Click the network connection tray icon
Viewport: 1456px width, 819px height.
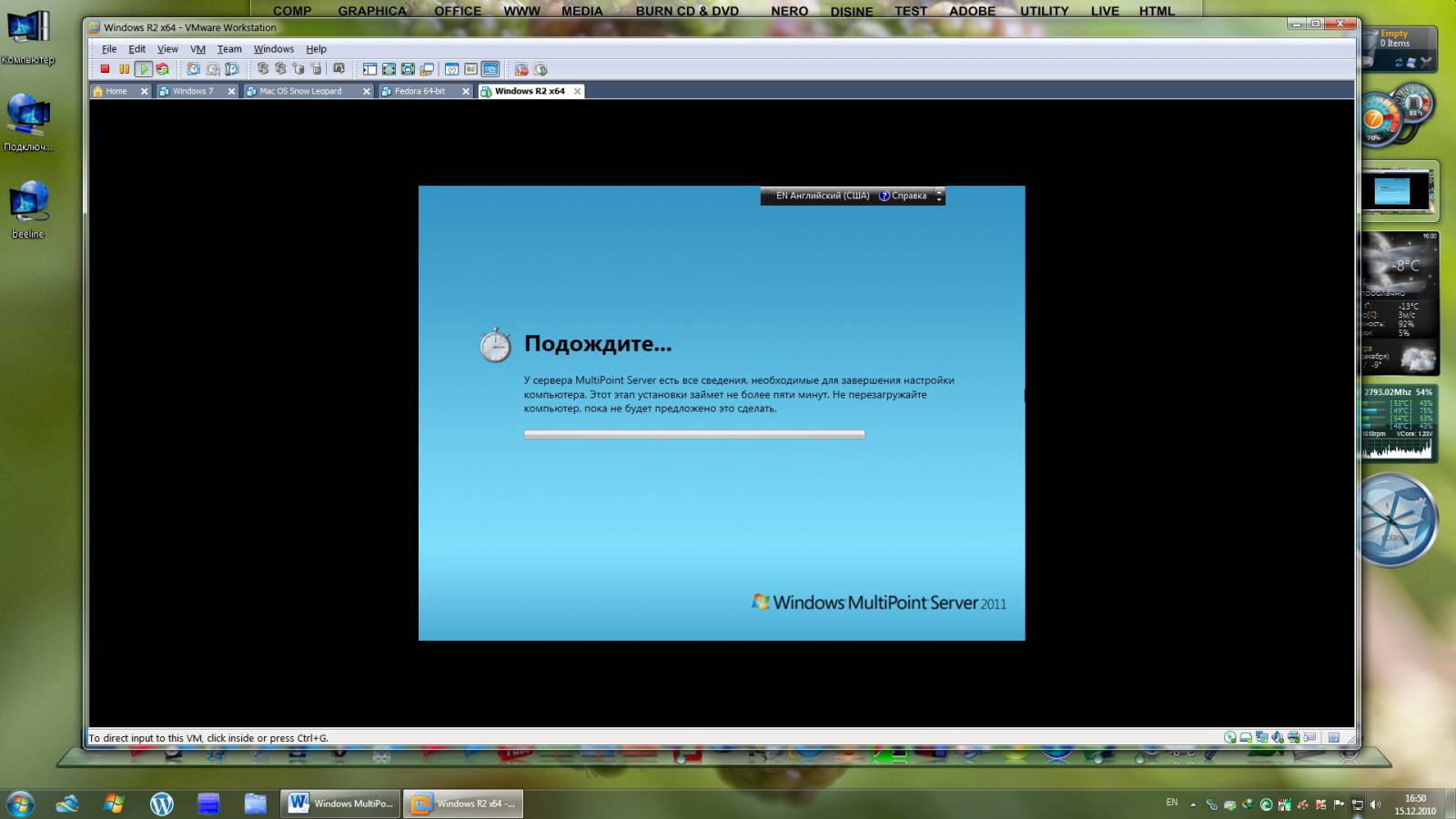1357,804
